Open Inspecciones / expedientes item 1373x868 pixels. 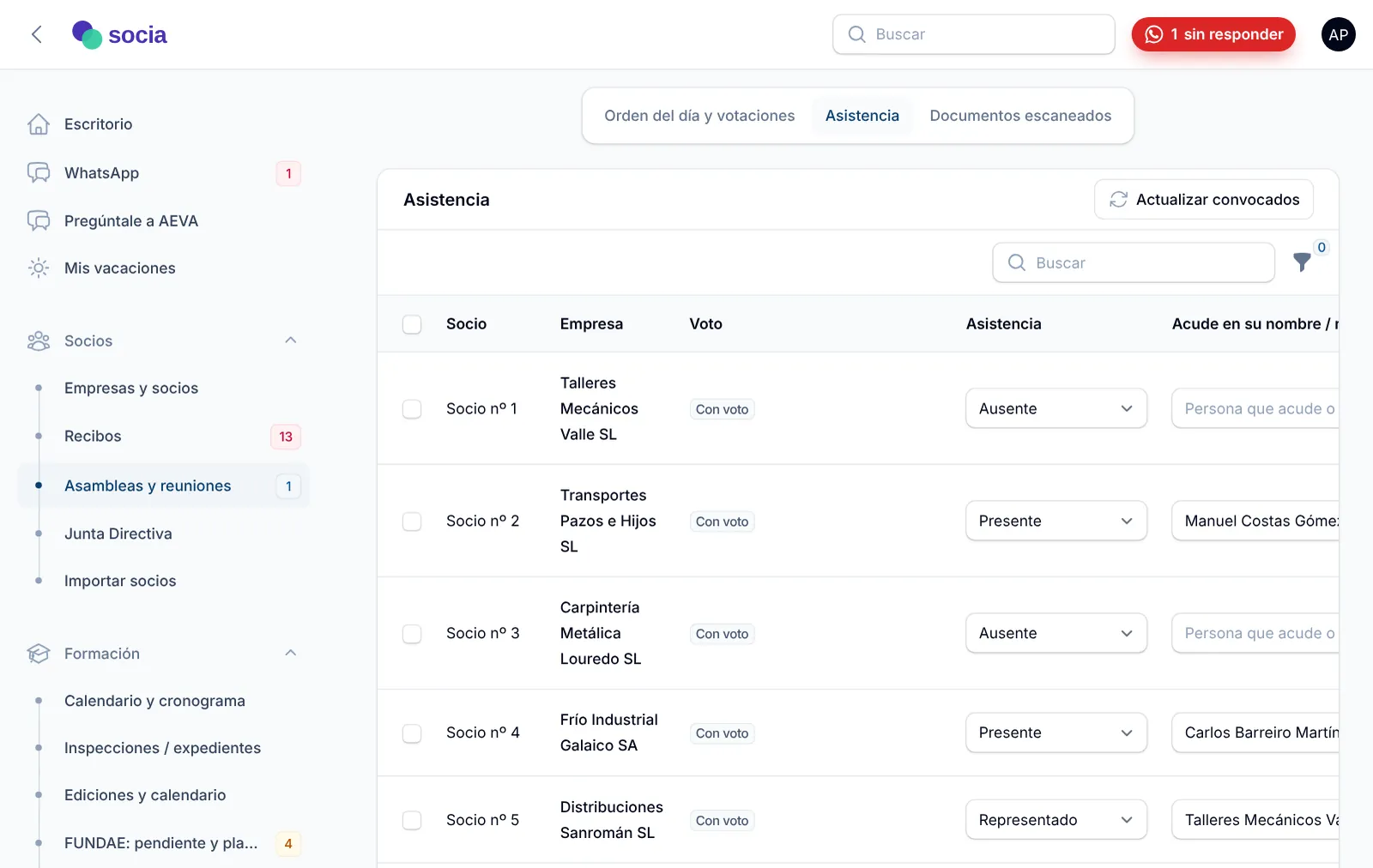coord(162,748)
